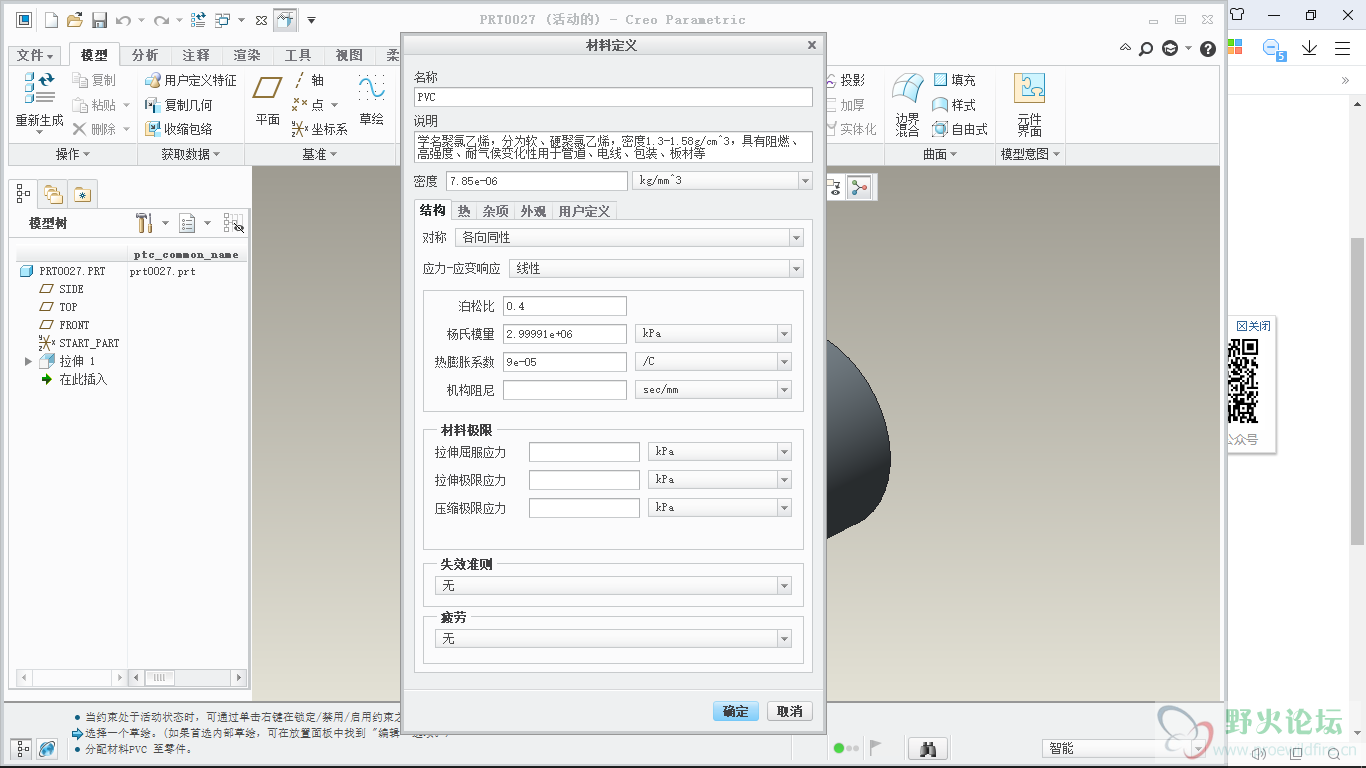
Task: Open file via the folder icon
Action: coord(74,20)
